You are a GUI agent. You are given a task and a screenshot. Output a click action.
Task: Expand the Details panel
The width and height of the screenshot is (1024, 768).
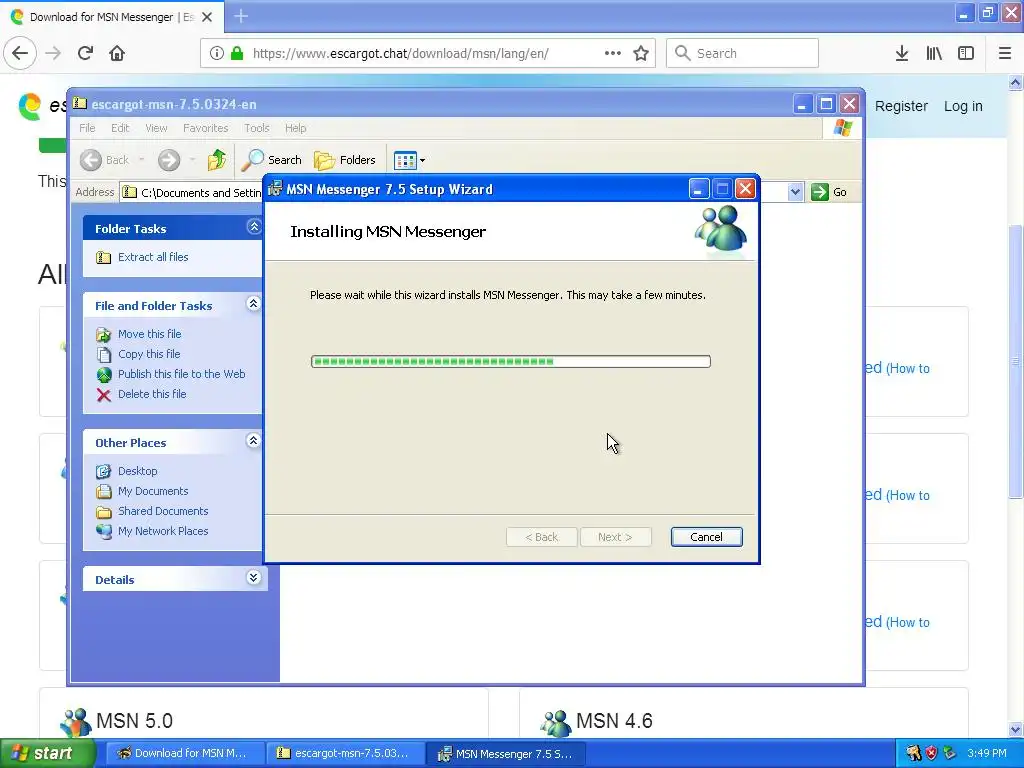point(253,578)
